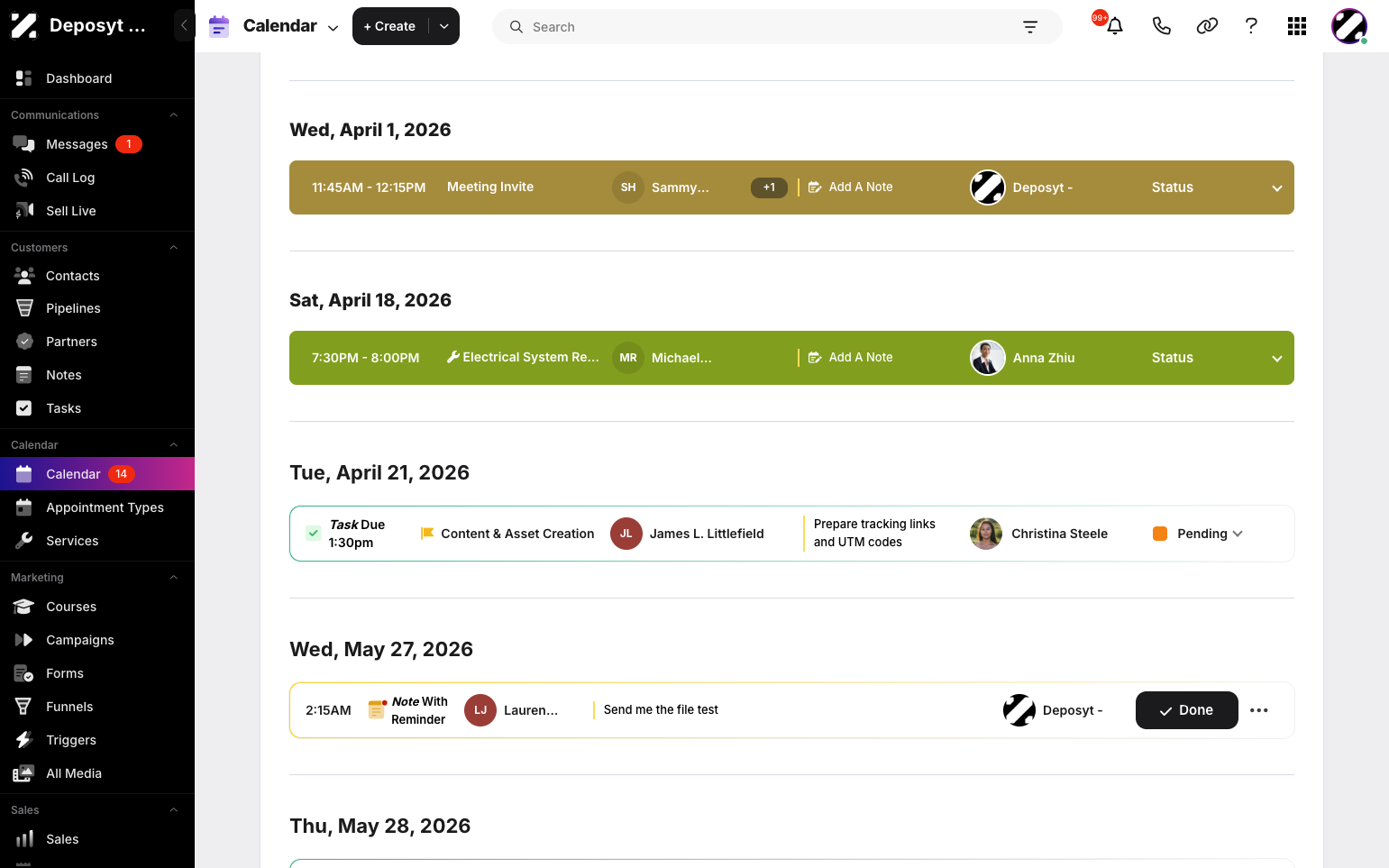Click Anna Zhiu's profile photo

988,358
